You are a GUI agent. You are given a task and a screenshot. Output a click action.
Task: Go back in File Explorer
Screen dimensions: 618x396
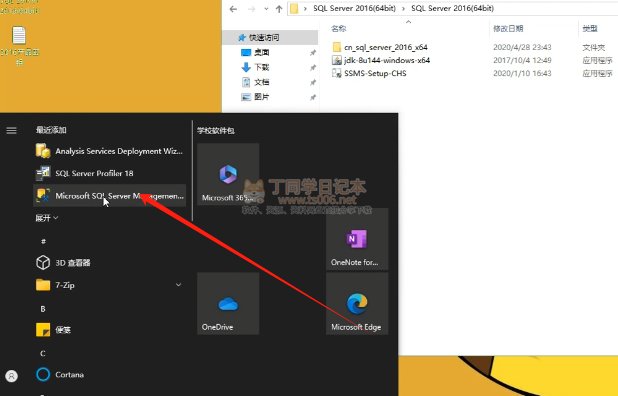pos(233,9)
